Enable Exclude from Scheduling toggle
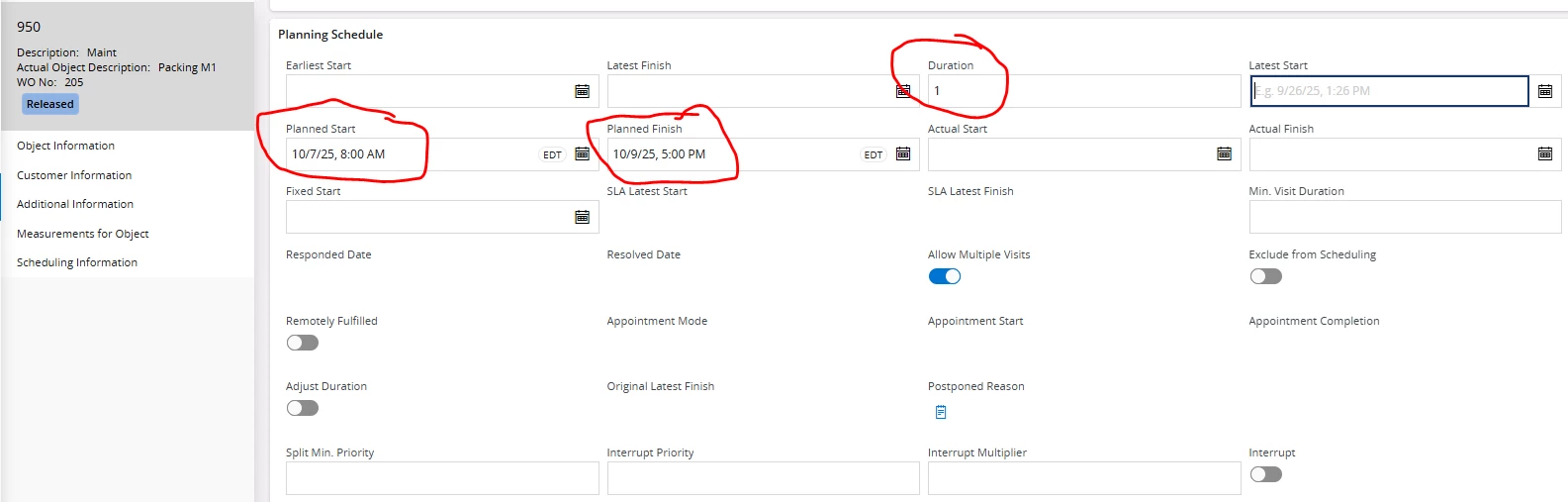Viewport: 1568px width, 502px height. [x=1265, y=276]
